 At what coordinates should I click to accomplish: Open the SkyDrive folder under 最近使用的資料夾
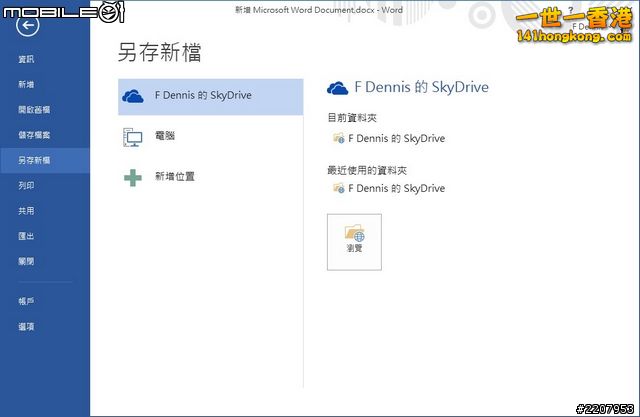click(339, 188)
